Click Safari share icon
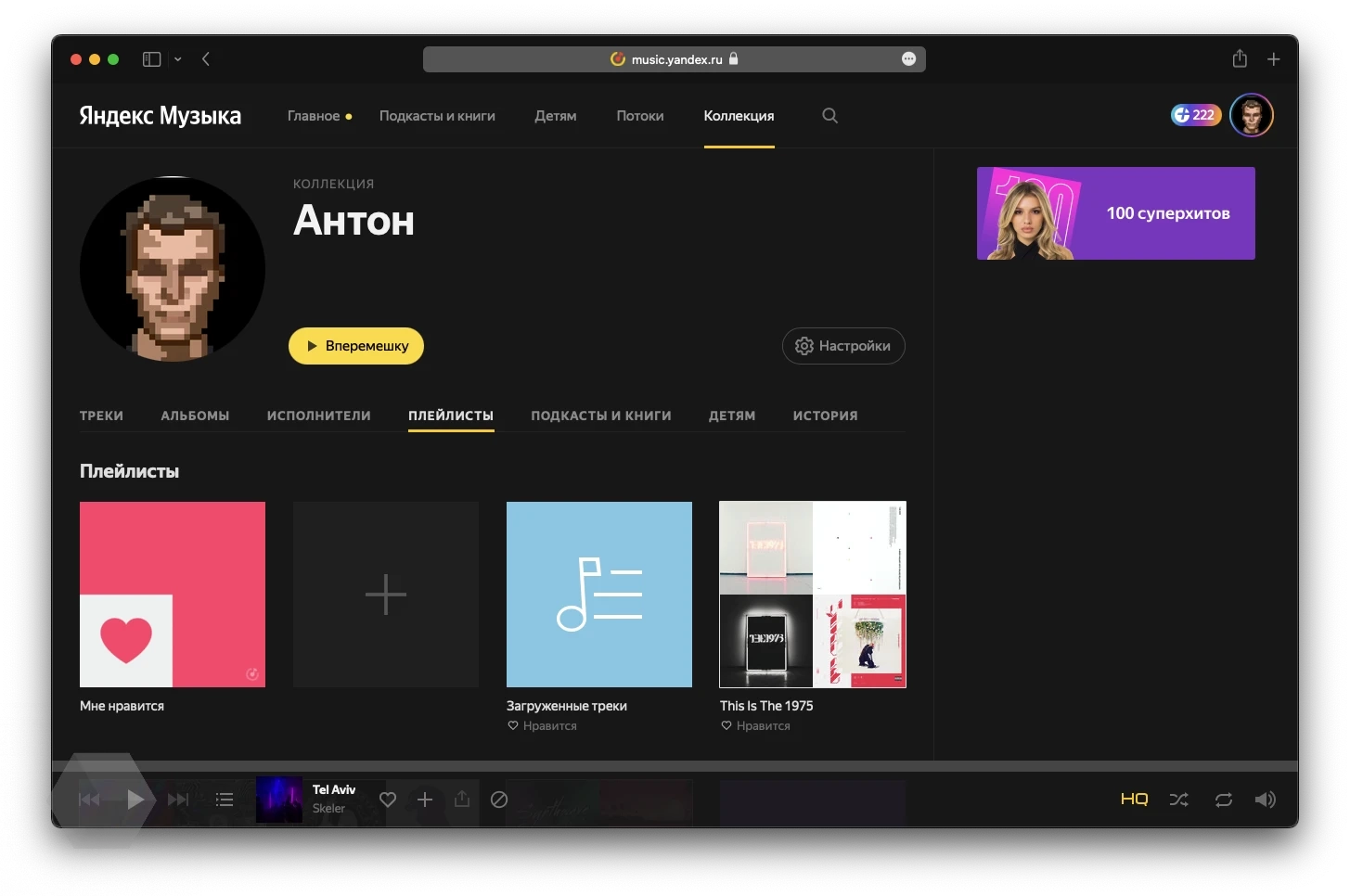 pyautogui.click(x=1240, y=58)
